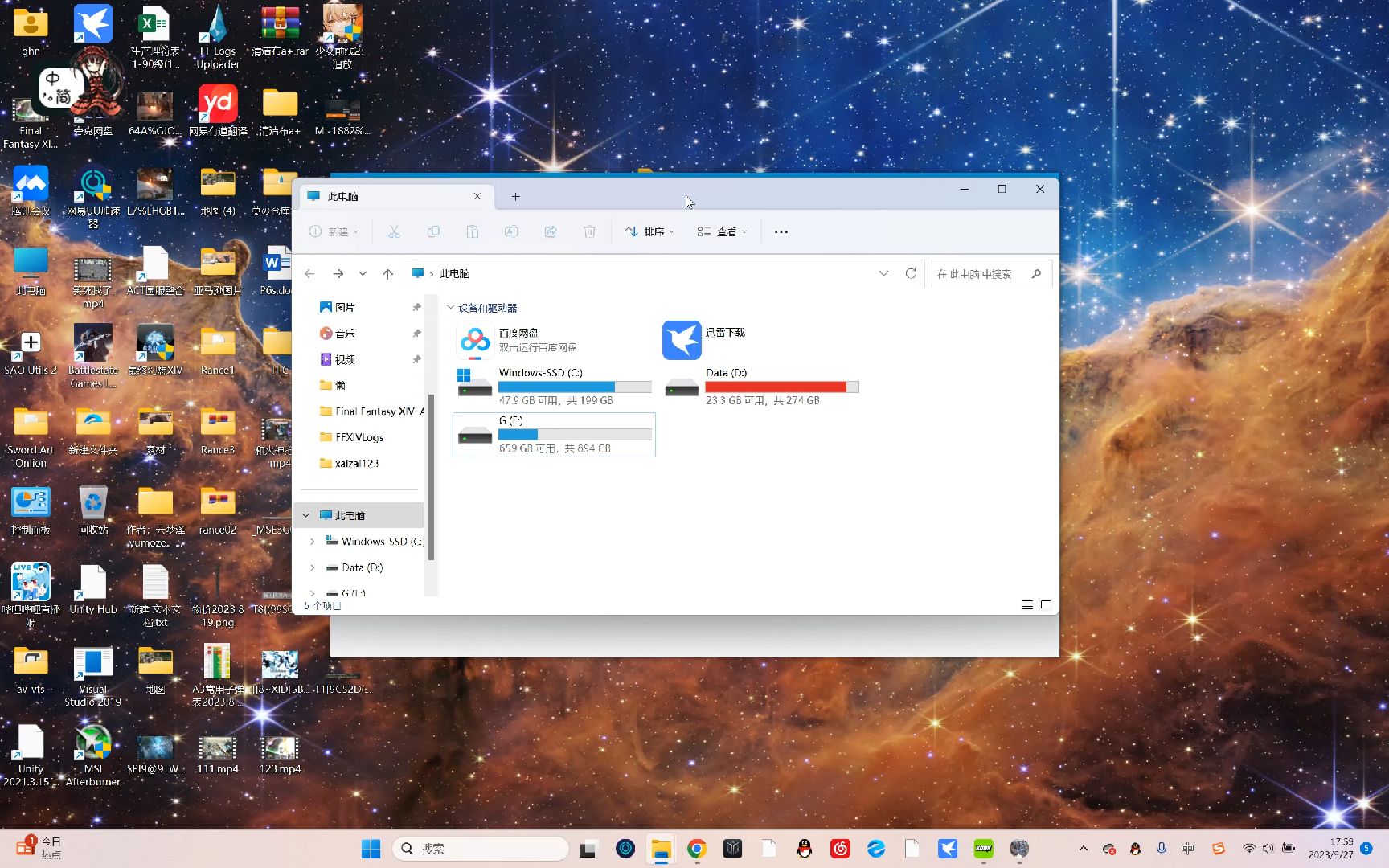Click File Explorer icon in taskbar
The image size is (1389, 868).
click(x=661, y=849)
